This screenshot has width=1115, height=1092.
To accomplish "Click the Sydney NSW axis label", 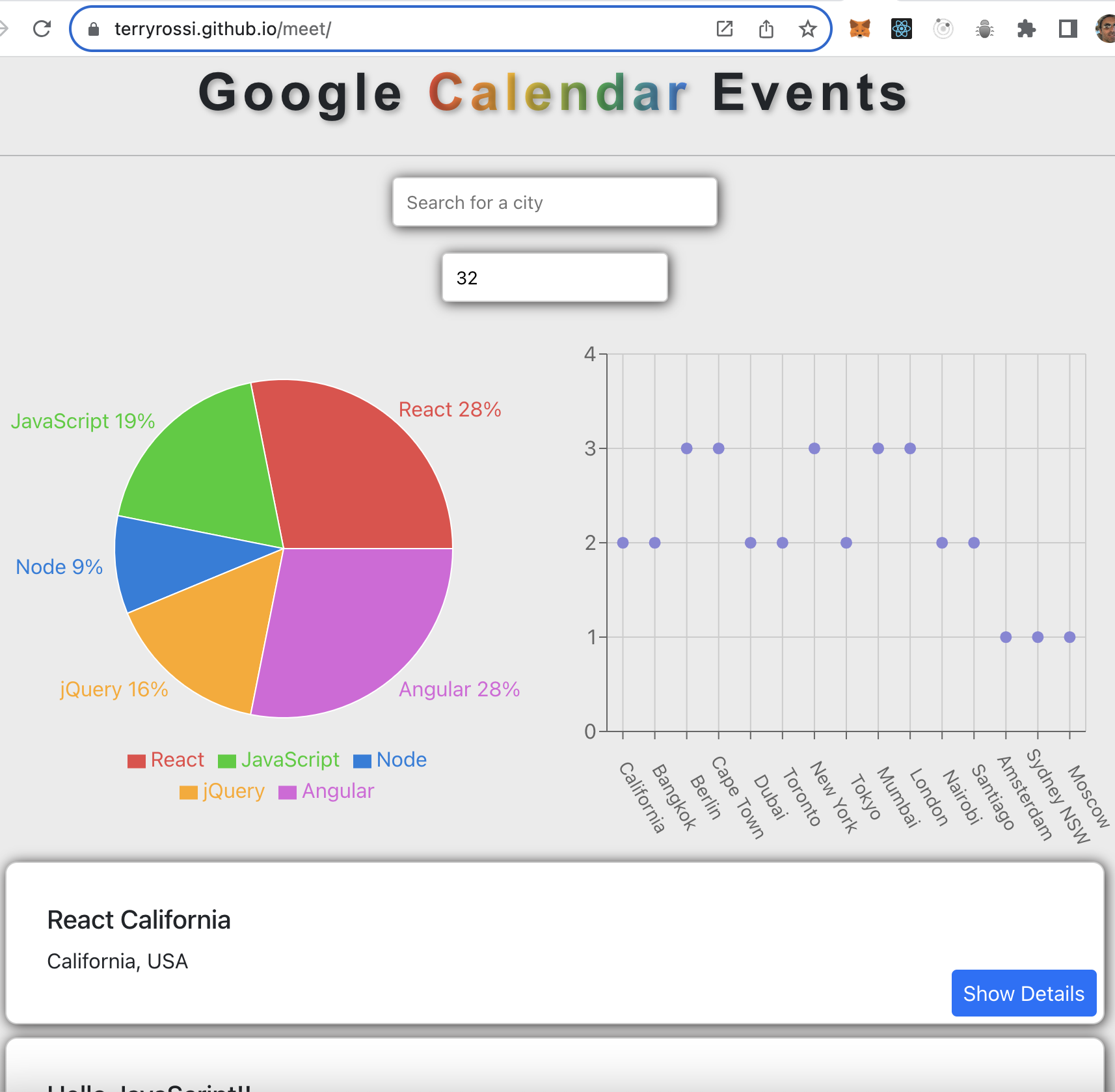I will 1058,796.
